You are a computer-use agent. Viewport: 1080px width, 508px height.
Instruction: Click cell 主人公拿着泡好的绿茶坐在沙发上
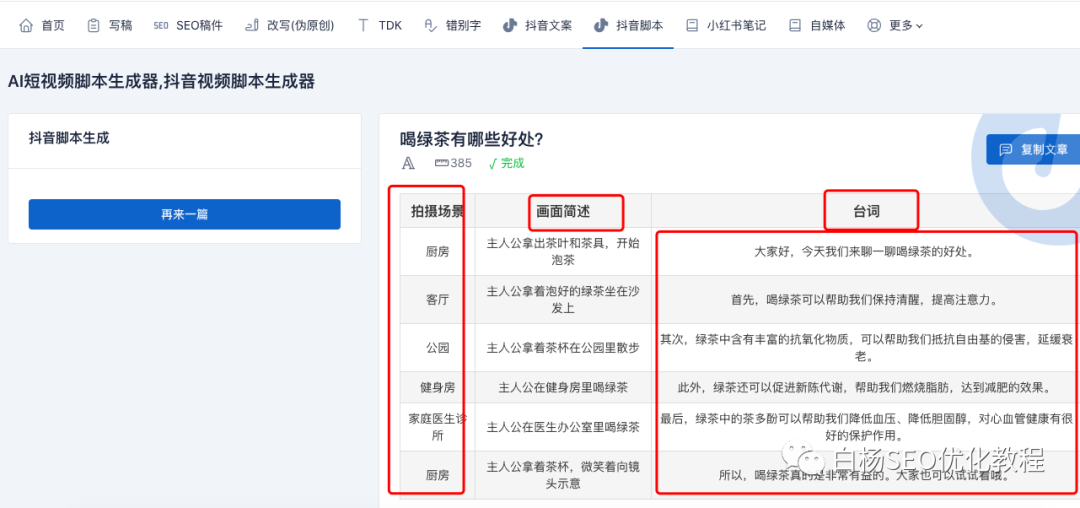tap(563, 300)
